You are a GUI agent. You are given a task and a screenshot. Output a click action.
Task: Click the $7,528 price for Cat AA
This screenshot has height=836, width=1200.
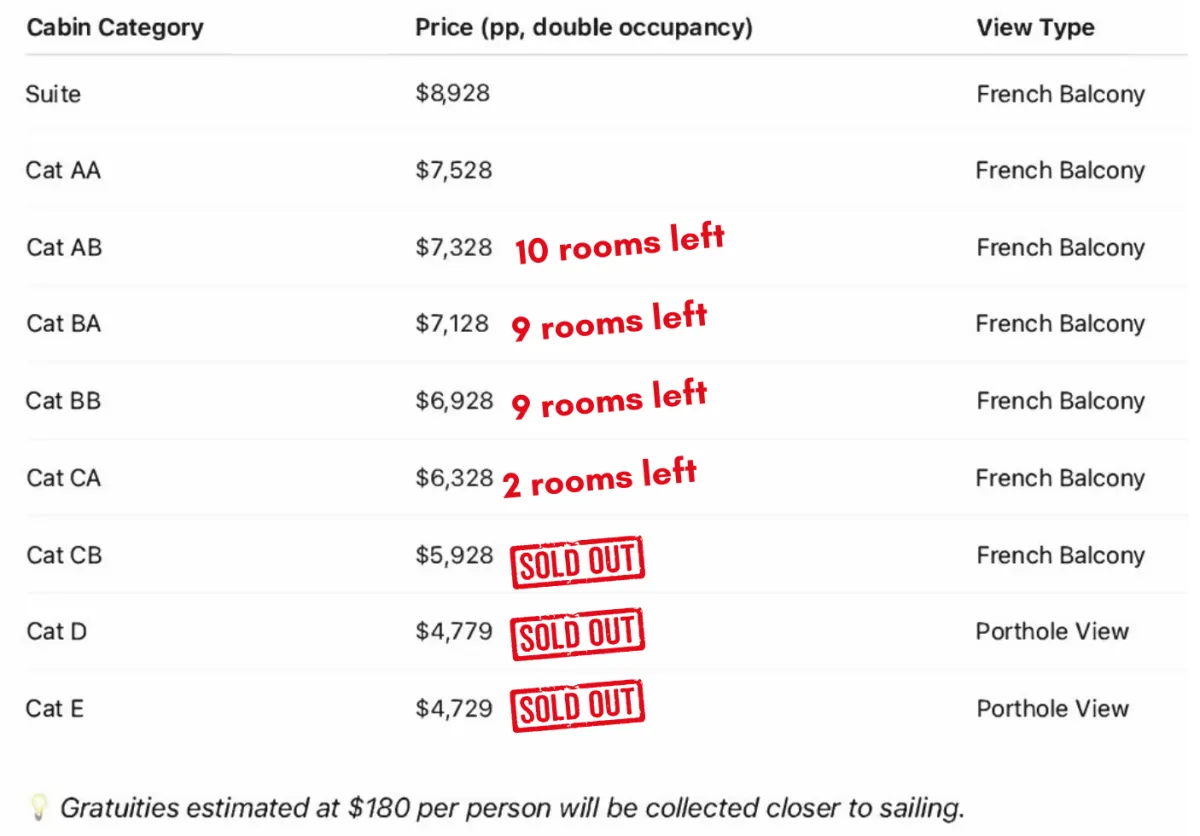pos(454,170)
